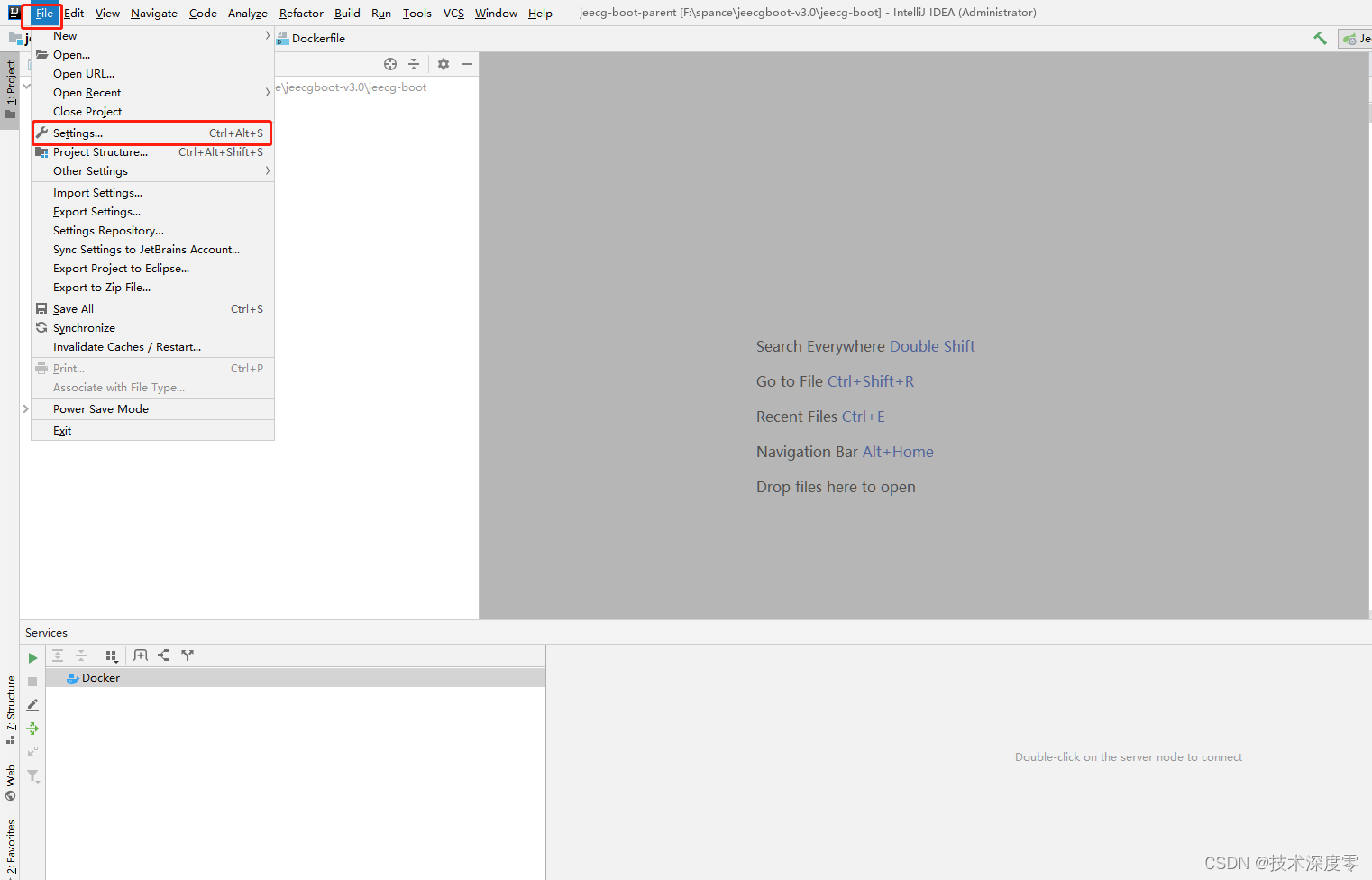
Task: Open the Analyze menu
Action: coord(248,14)
